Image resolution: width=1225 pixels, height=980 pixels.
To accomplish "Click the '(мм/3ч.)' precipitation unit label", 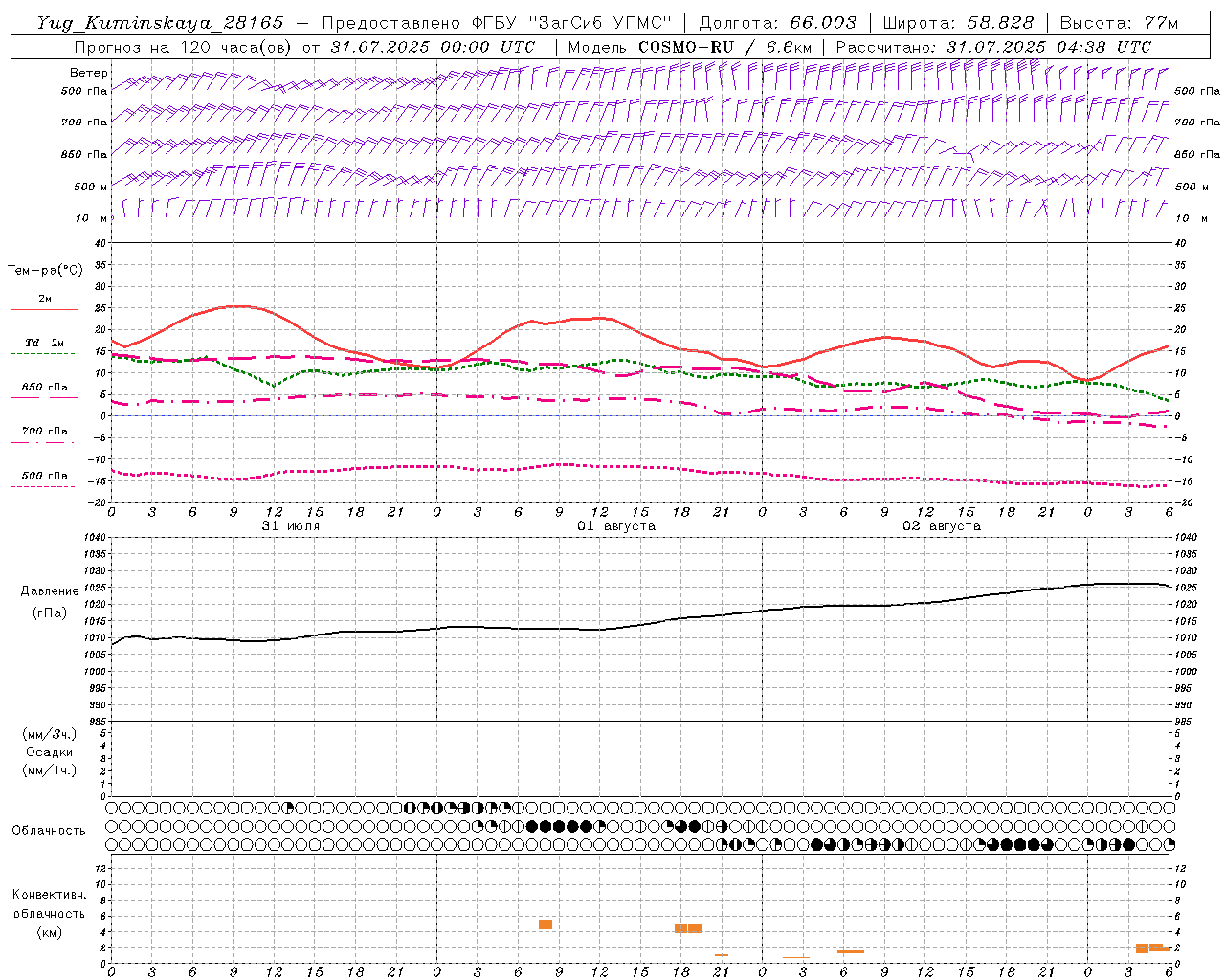I will [50, 734].
